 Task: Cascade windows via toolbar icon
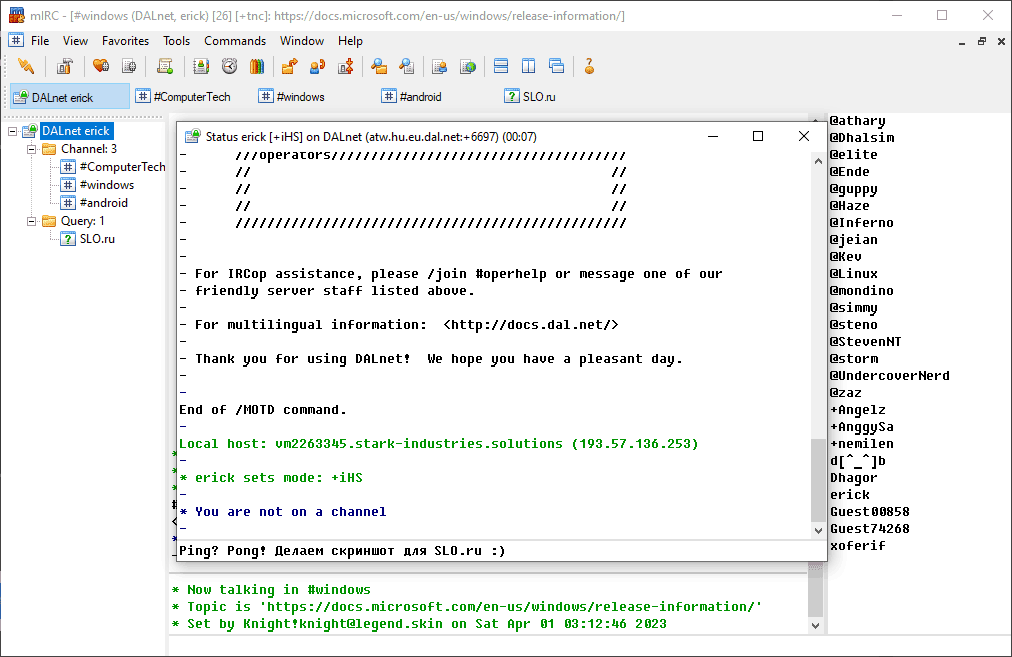pyautogui.click(x=556, y=66)
